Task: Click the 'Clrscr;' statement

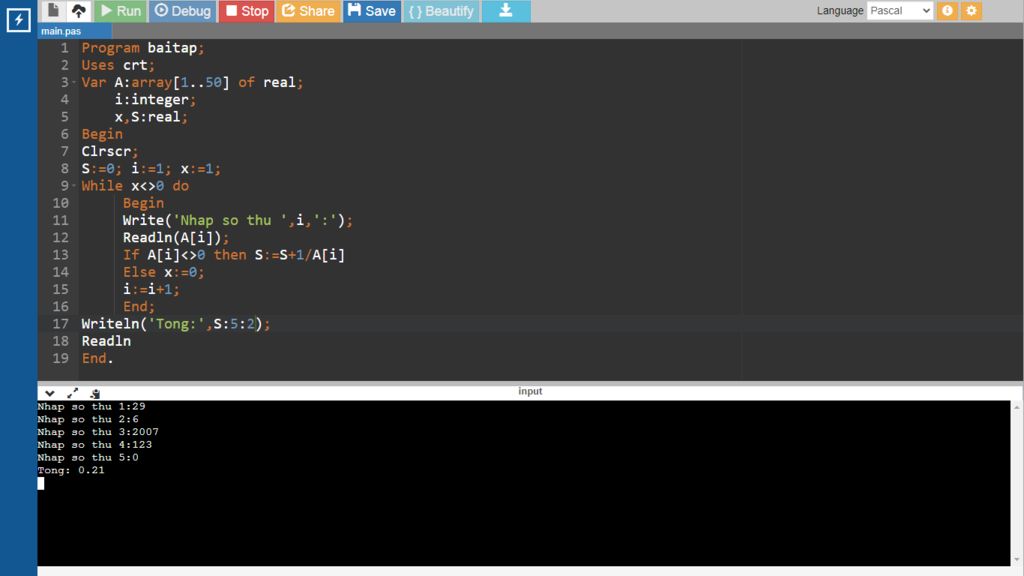Action: (110, 152)
